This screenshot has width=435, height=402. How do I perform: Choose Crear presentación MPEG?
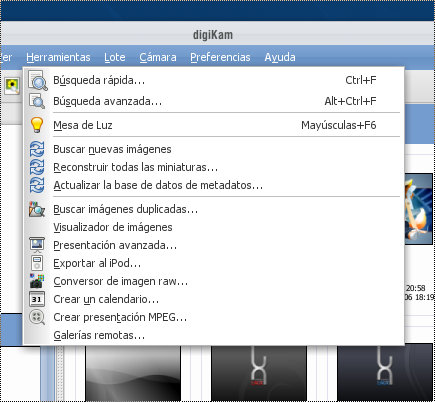(x=213, y=317)
